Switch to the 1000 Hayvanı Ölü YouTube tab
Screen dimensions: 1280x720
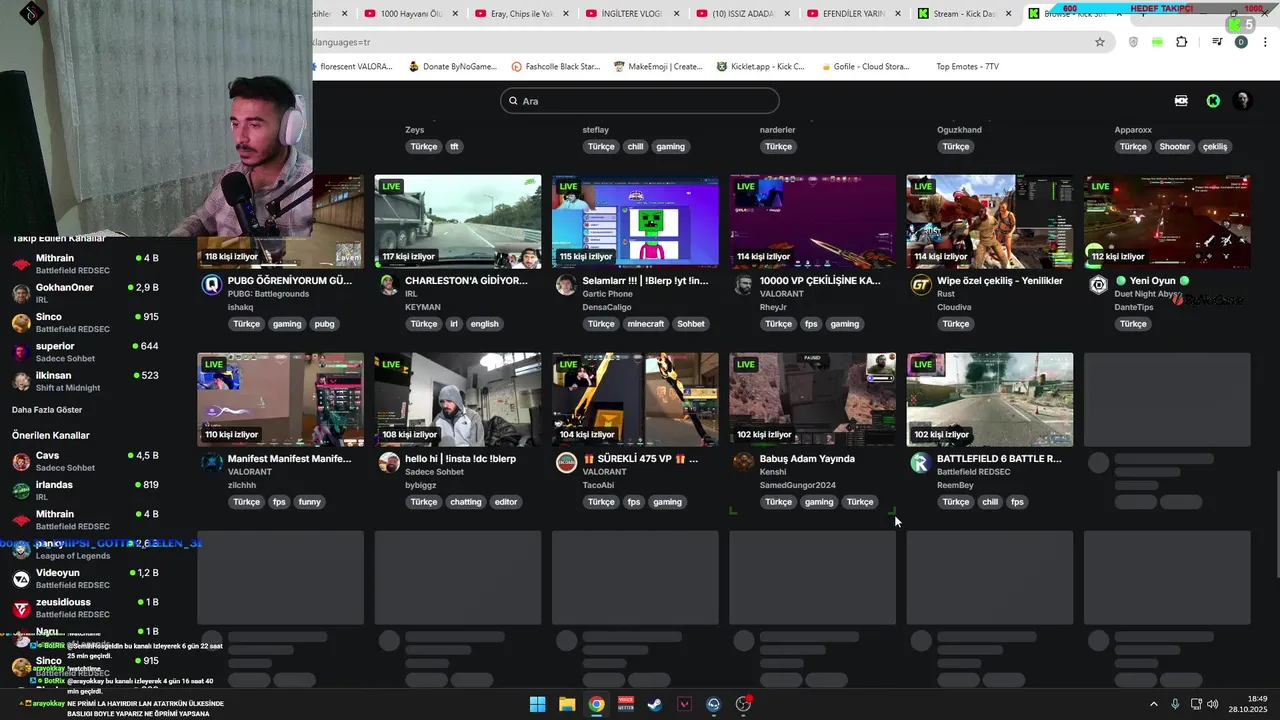click(411, 13)
